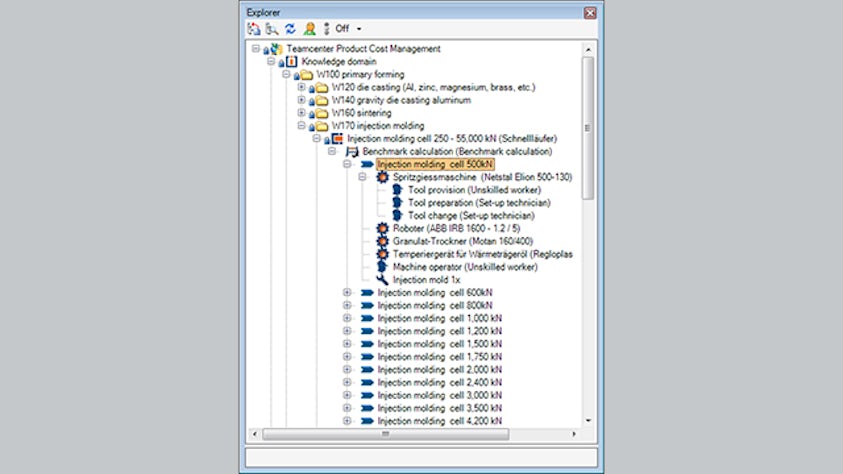Image resolution: width=843 pixels, height=474 pixels.
Task: Click the traffic light icon beside Off
Action: click(326, 28)
